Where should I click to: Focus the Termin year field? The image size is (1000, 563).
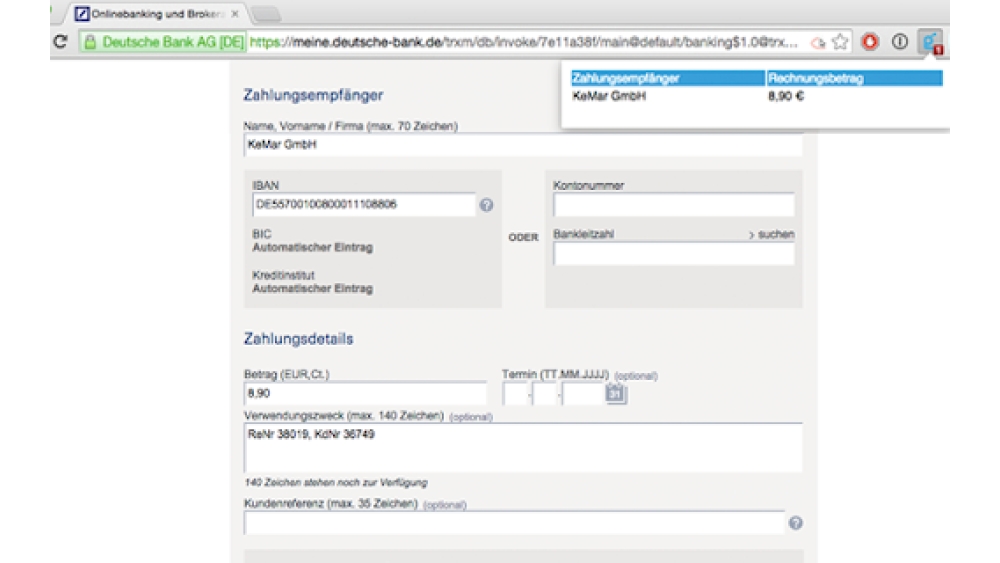[582, 393]
